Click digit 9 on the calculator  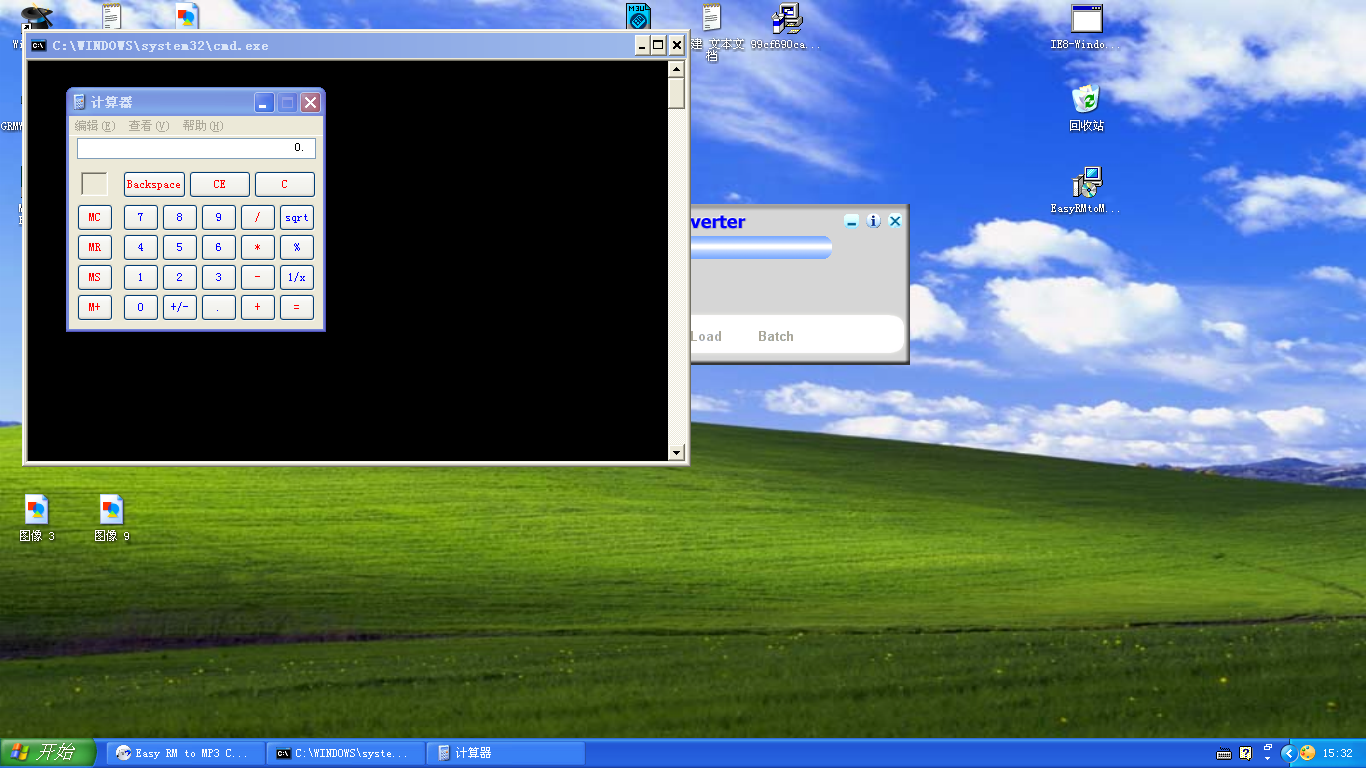point(219,217)
